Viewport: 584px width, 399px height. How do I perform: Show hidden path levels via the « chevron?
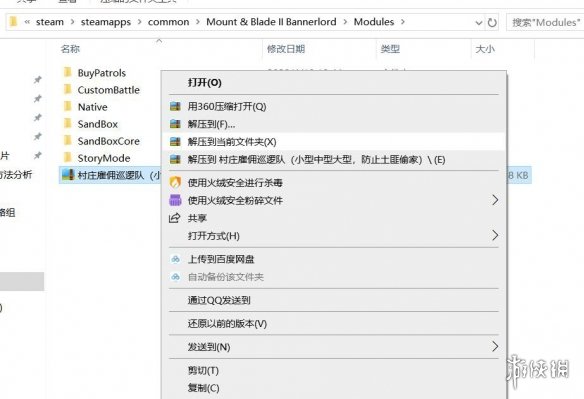pyautogui.click(x=27, y=22)
